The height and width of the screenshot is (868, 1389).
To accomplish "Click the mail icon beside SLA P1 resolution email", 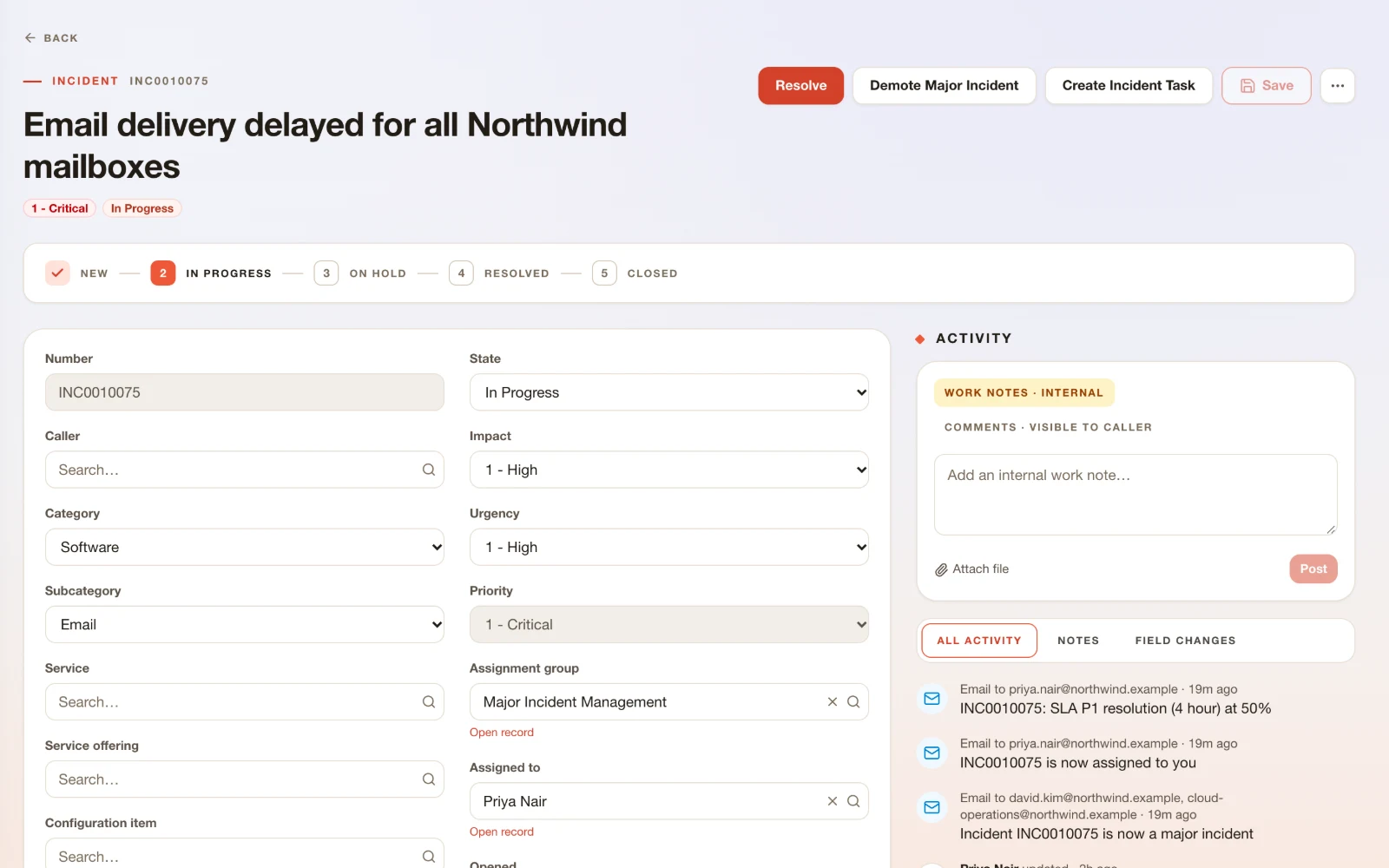I will [932, 699].
